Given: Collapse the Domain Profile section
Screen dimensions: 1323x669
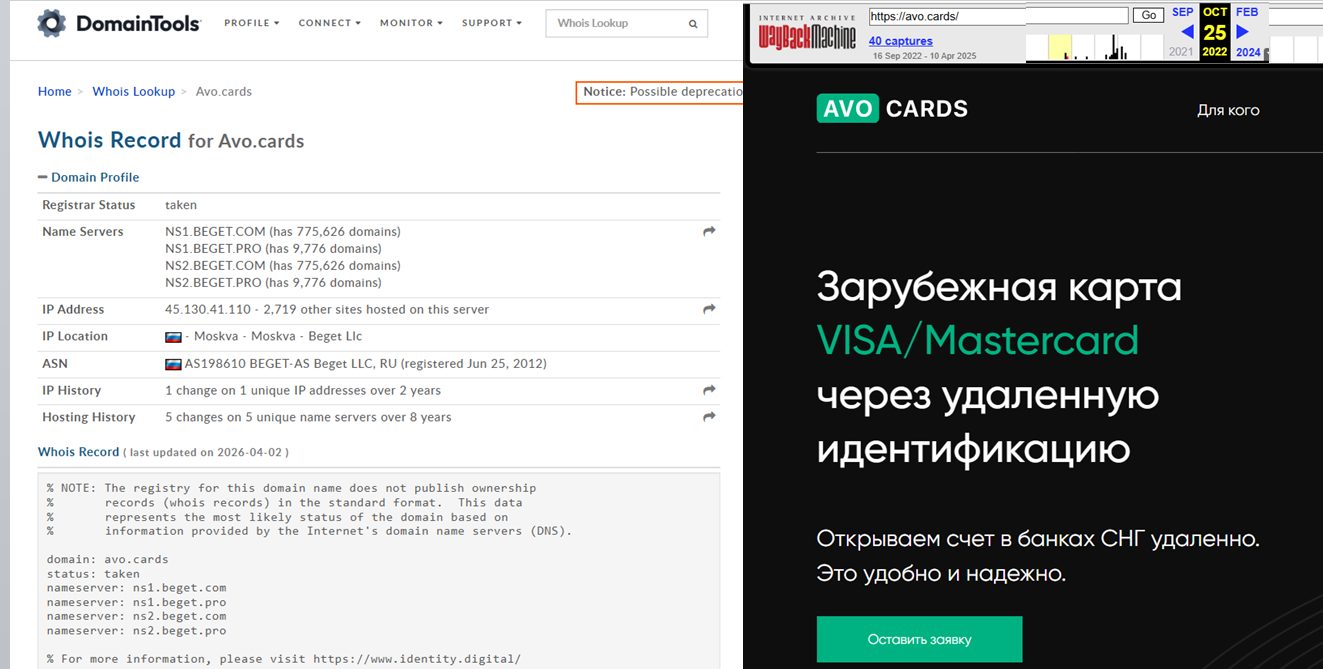Looking at the screenshot, I should coord(89,177).
